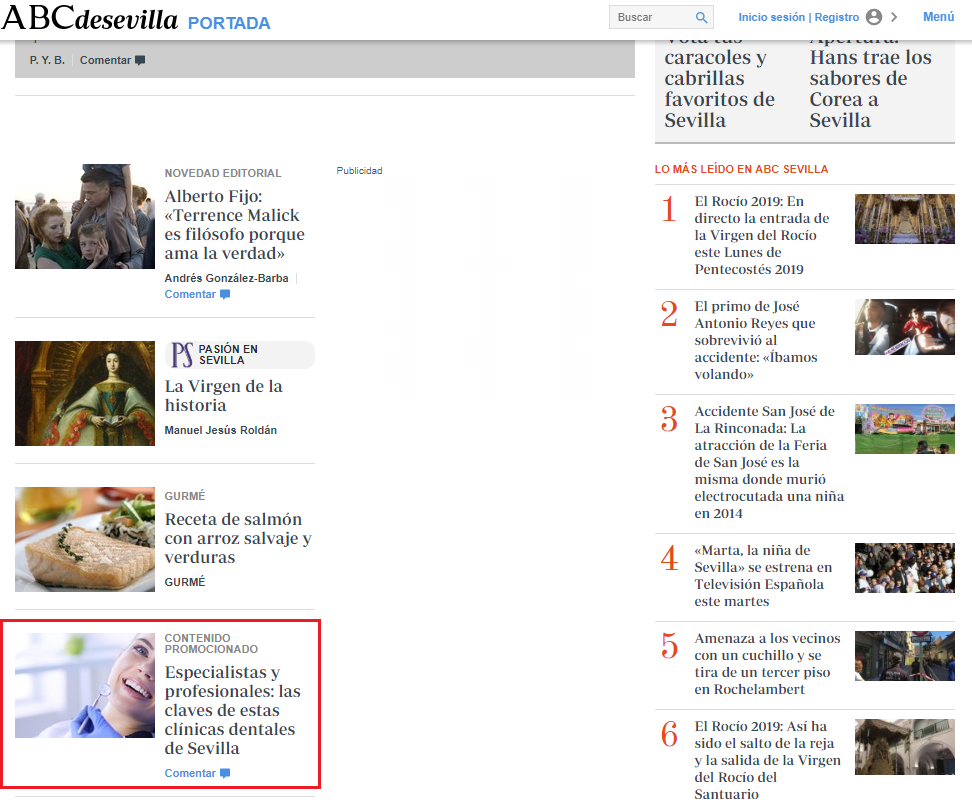Image resolution: width=972 pixels, height=810 pixels.
Task: Click Inicio sesión | Registro link
Action: pyautogui.click(x=798, y=17)
